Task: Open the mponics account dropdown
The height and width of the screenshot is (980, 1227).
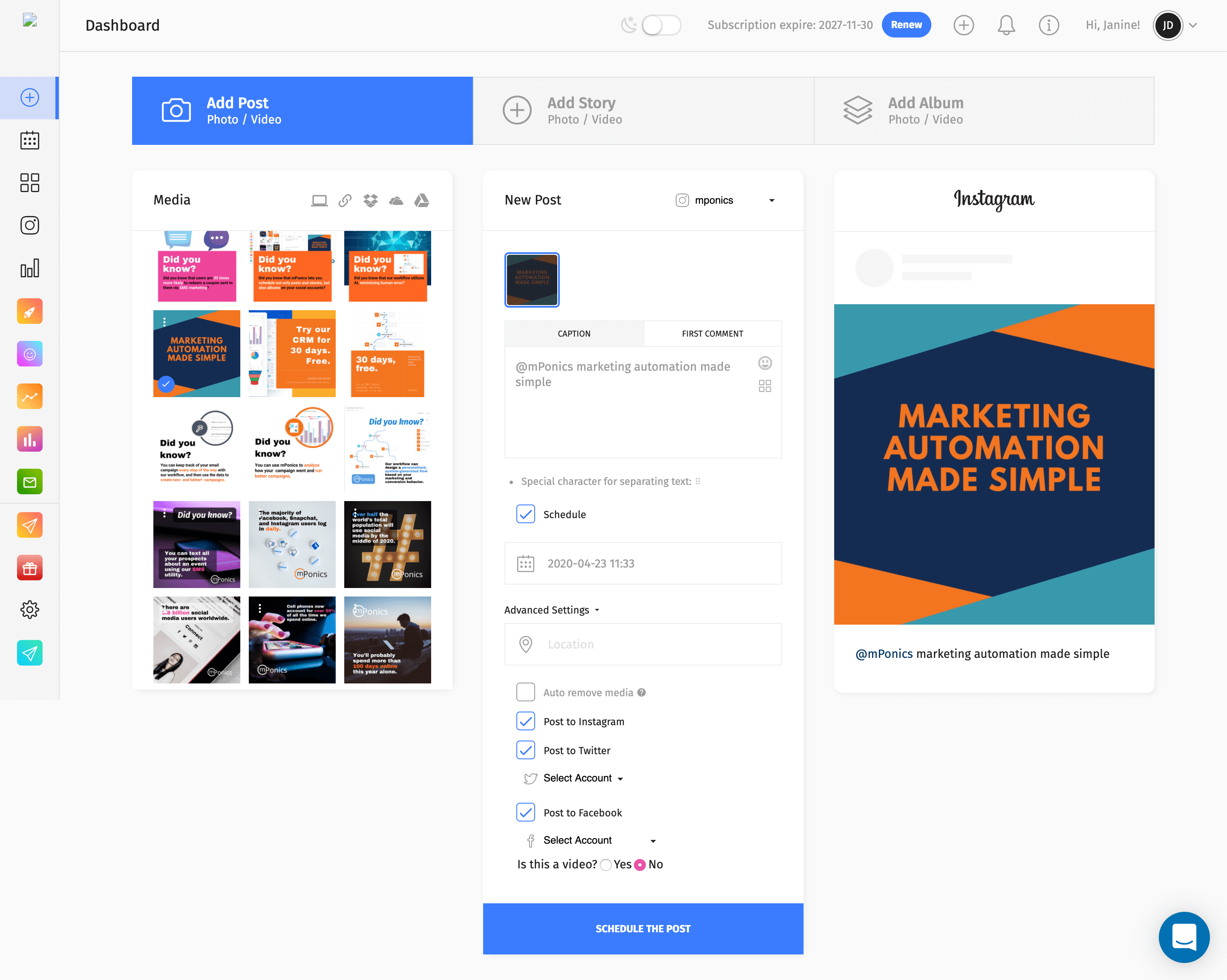Action: 725,200
